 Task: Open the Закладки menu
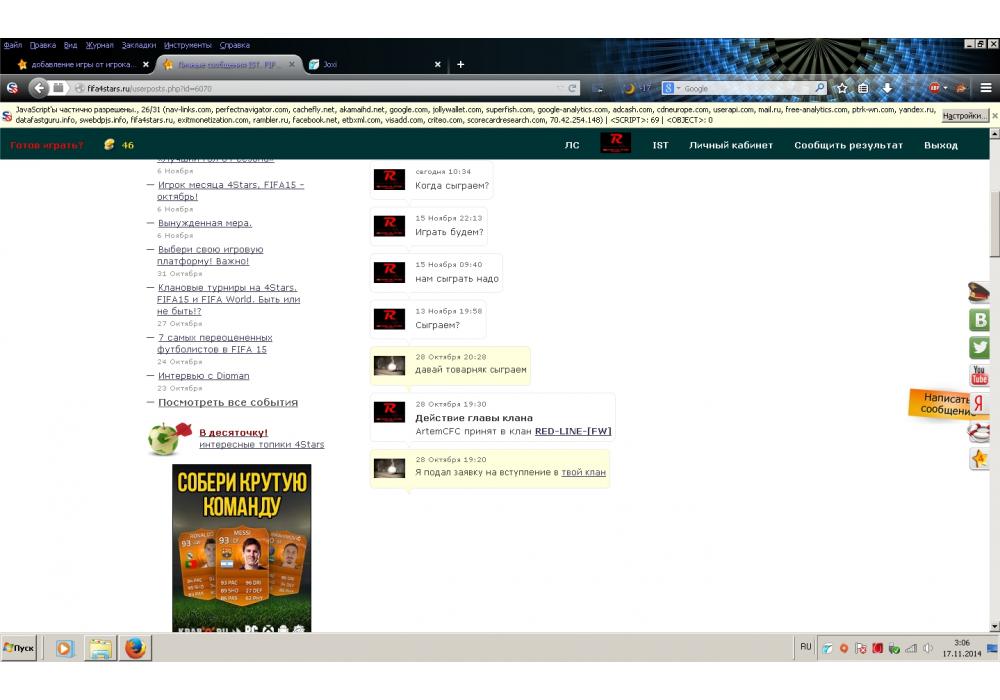[x=138, y=45]
